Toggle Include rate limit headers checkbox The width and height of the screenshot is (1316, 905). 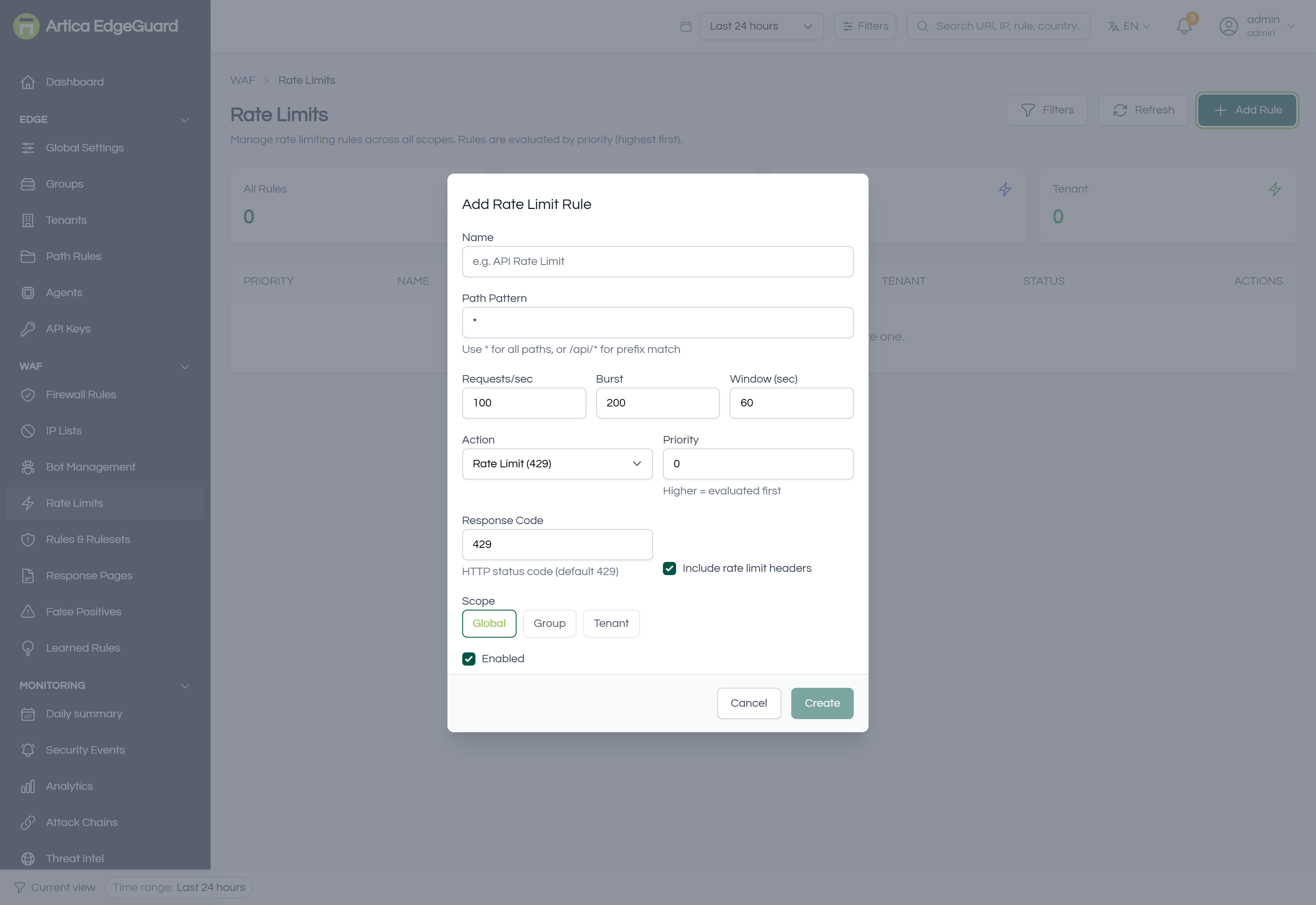[x=670, y=569]
